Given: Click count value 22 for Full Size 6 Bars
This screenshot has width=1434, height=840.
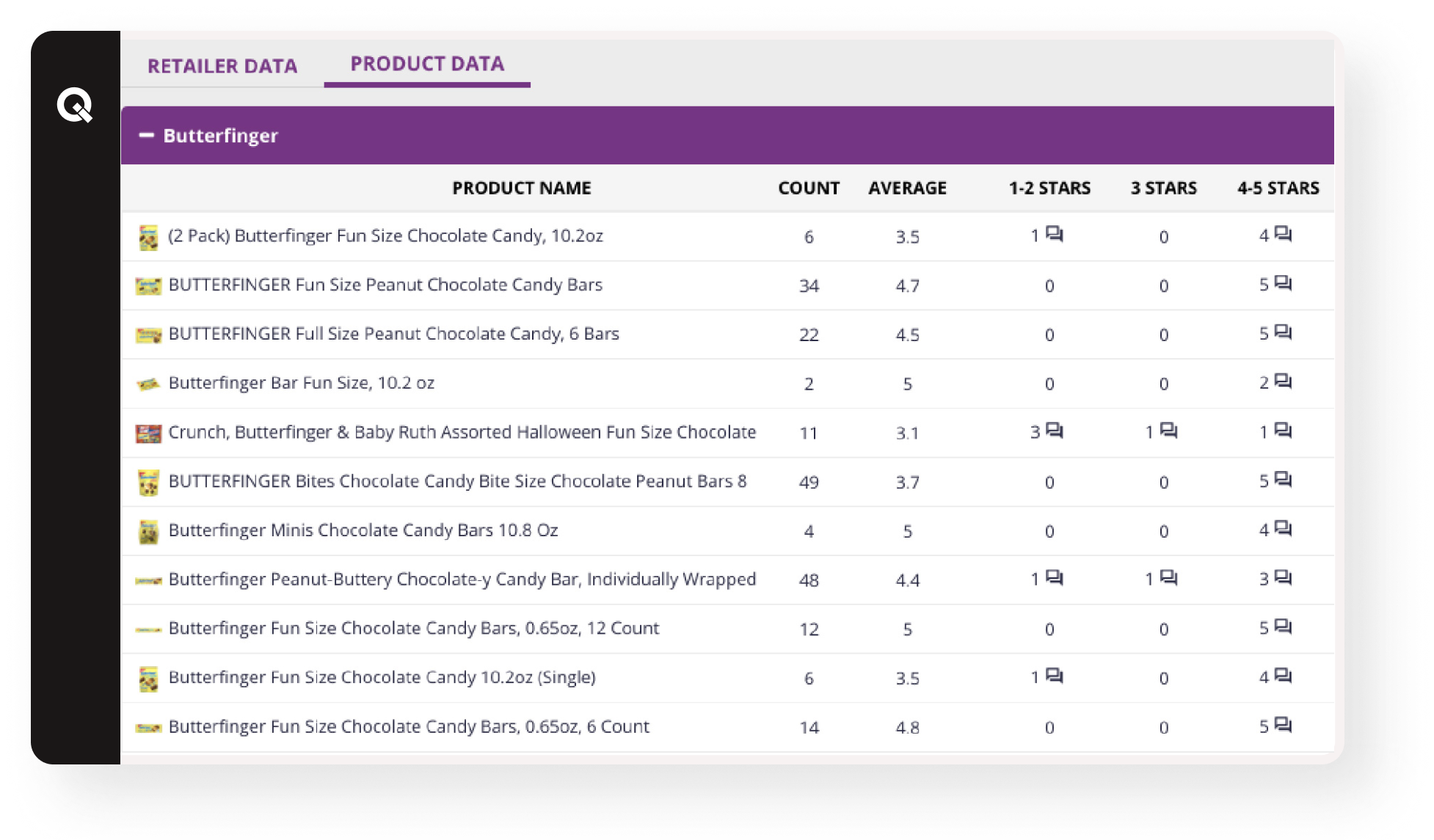Looking at the screenshot, I should (809, 335).
